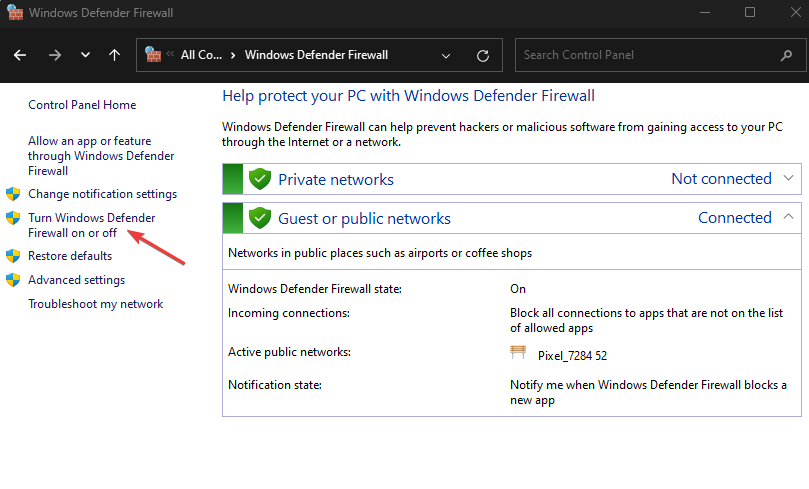Click the Private networks heading

(x=336, y=180)
